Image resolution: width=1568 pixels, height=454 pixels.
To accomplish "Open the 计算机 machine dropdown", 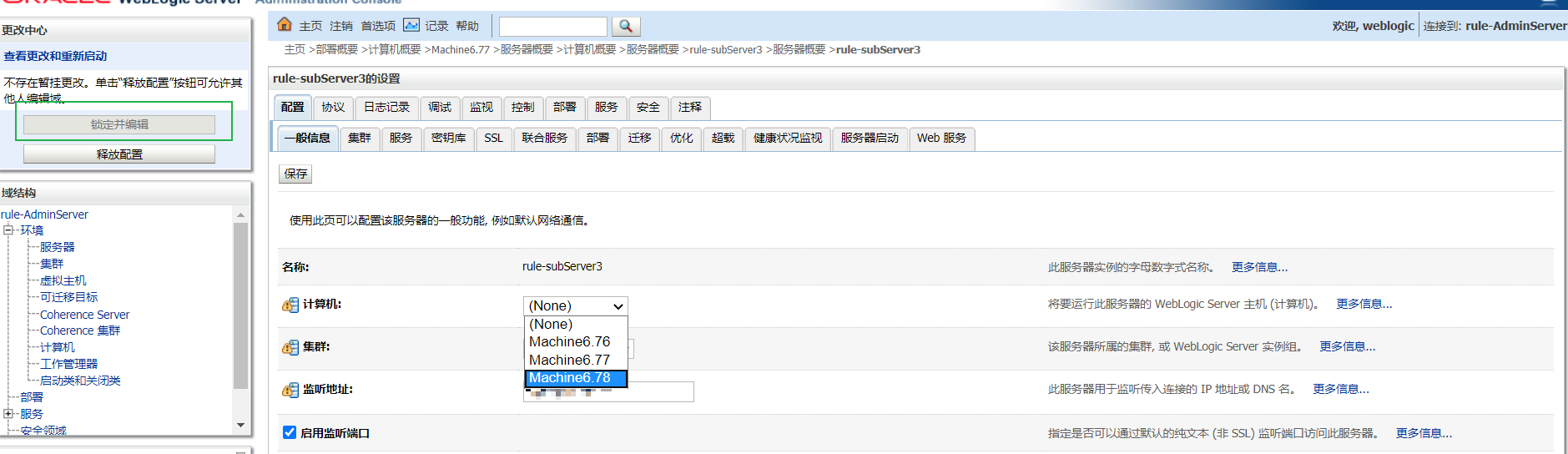I will click(576, 305).
